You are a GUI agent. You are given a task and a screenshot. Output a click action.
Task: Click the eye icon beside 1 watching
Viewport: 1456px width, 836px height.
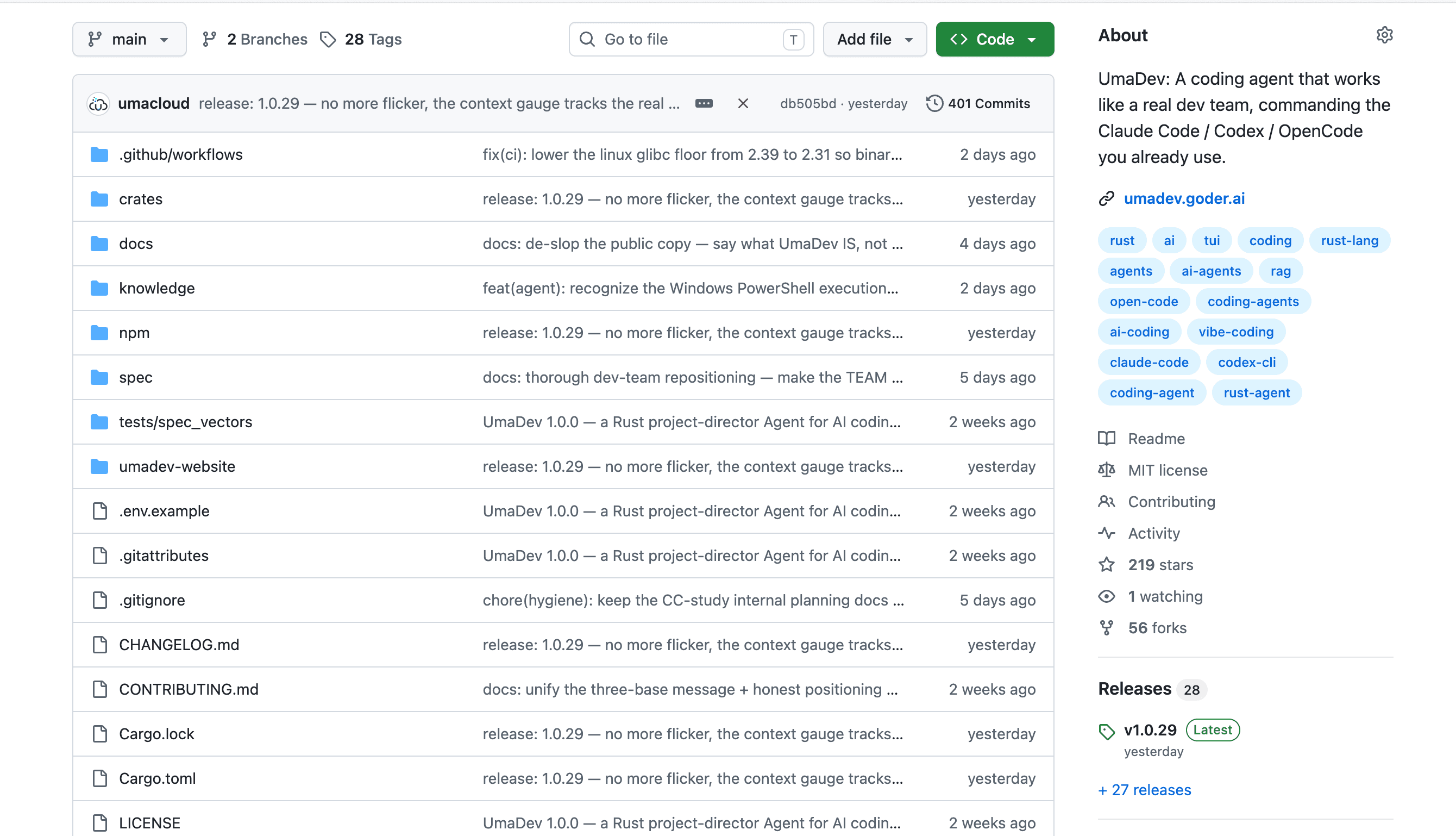[1106, 597]
